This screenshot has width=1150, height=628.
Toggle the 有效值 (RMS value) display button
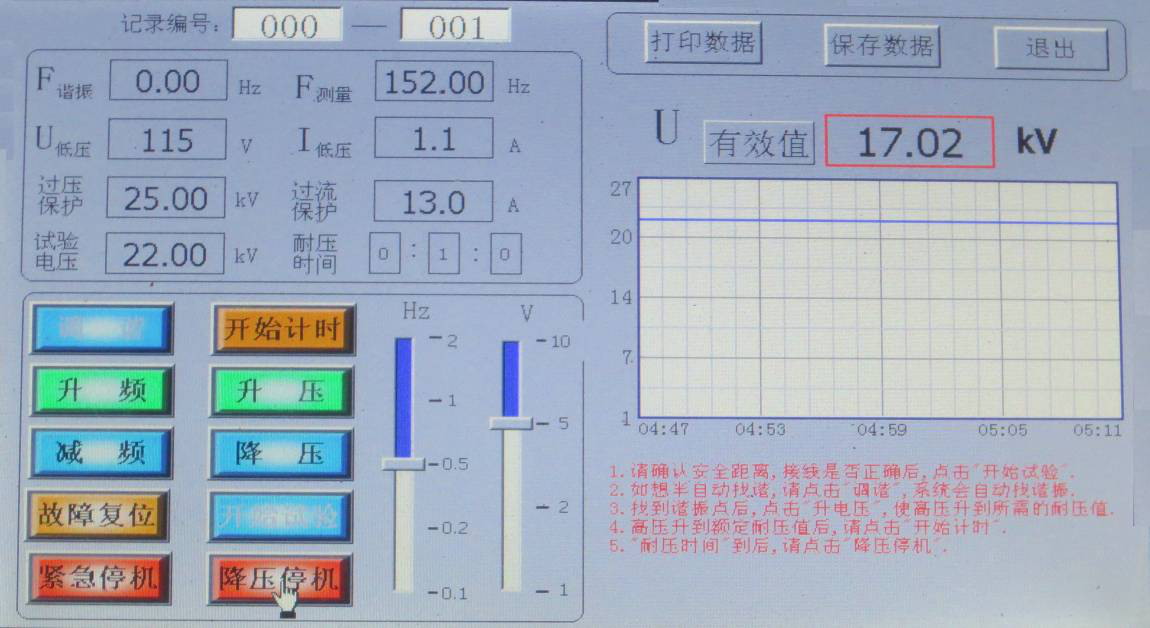pyautogui.click(x=758, y=143)
